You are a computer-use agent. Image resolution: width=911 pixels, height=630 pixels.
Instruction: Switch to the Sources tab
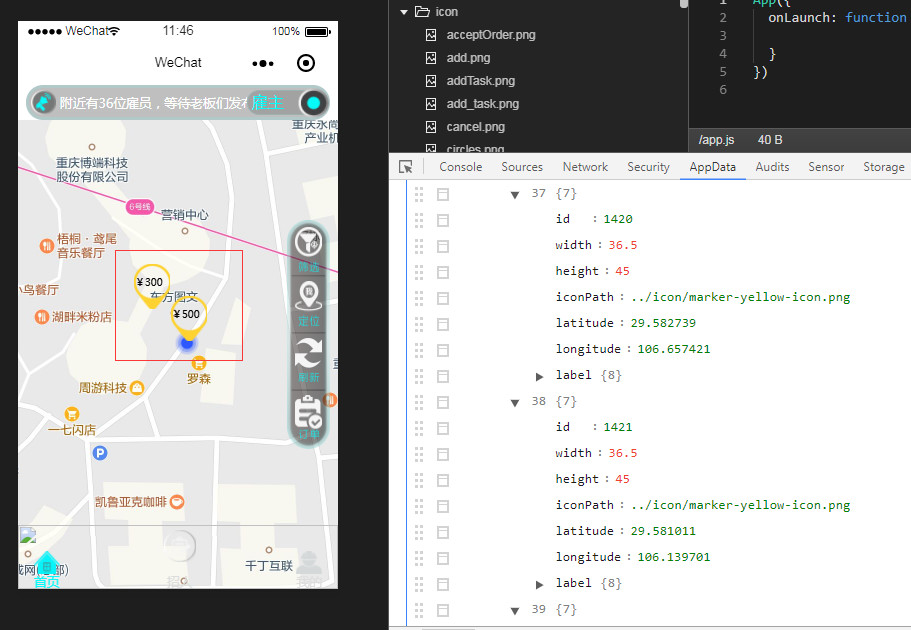(x=522, y=167)
